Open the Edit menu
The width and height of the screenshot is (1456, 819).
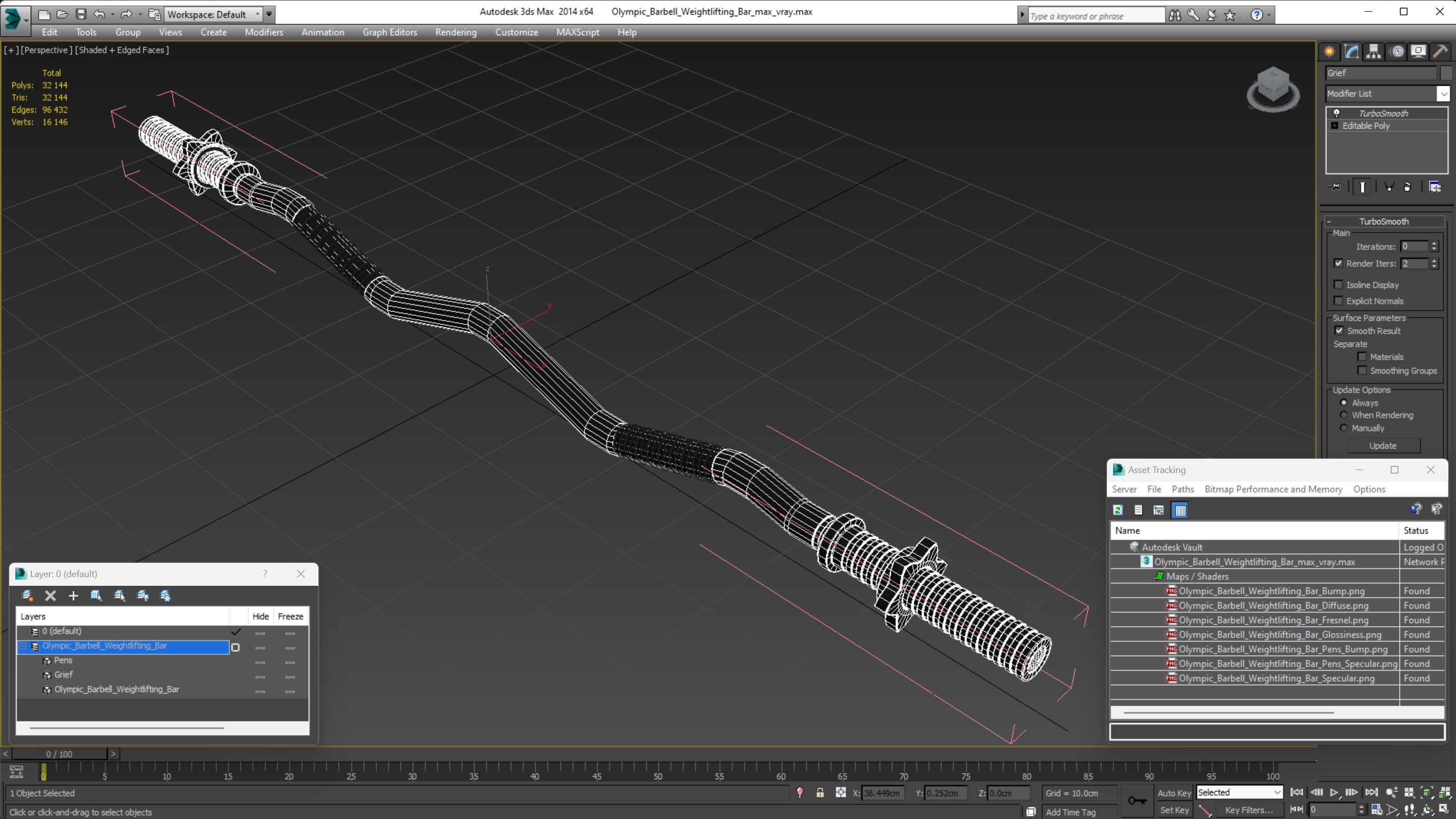(50, 32)
